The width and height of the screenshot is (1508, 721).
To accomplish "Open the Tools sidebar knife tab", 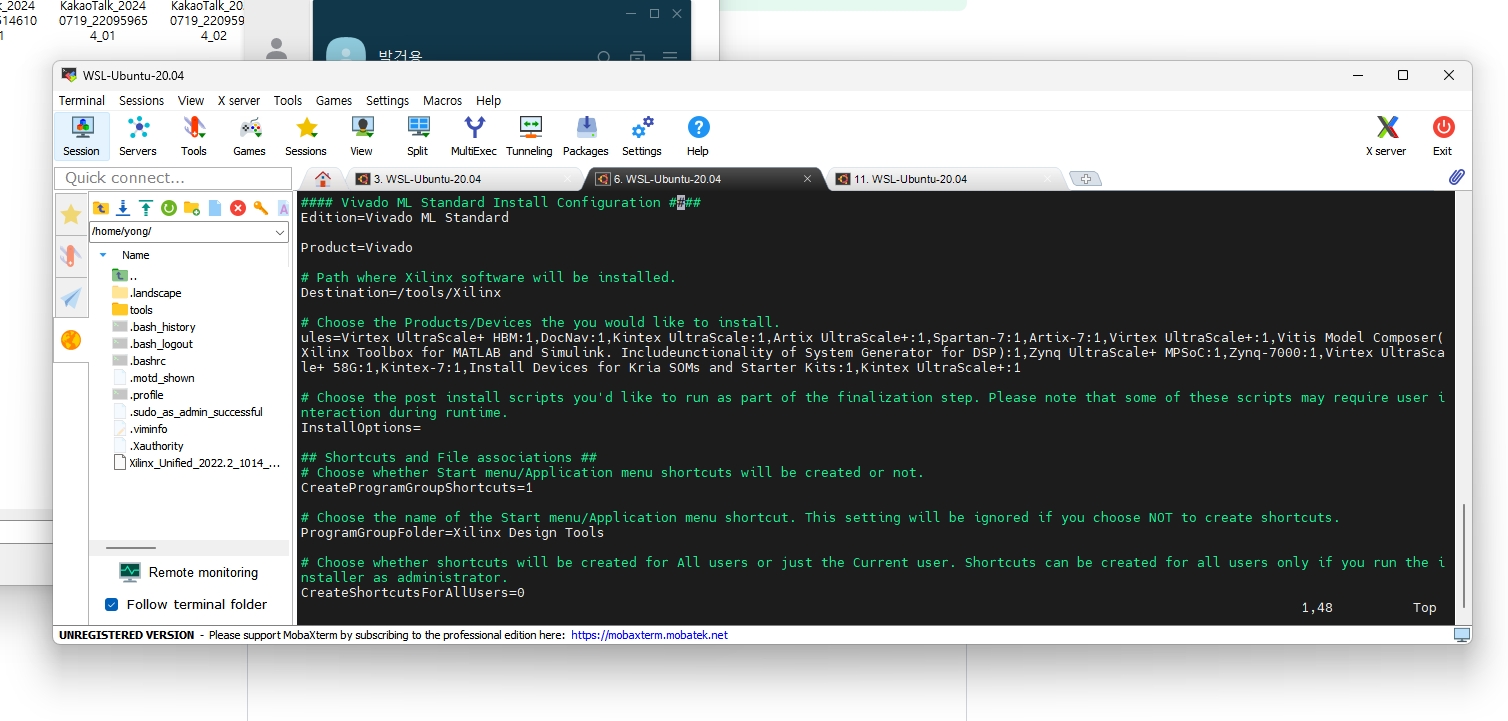I will click(71, 256).
